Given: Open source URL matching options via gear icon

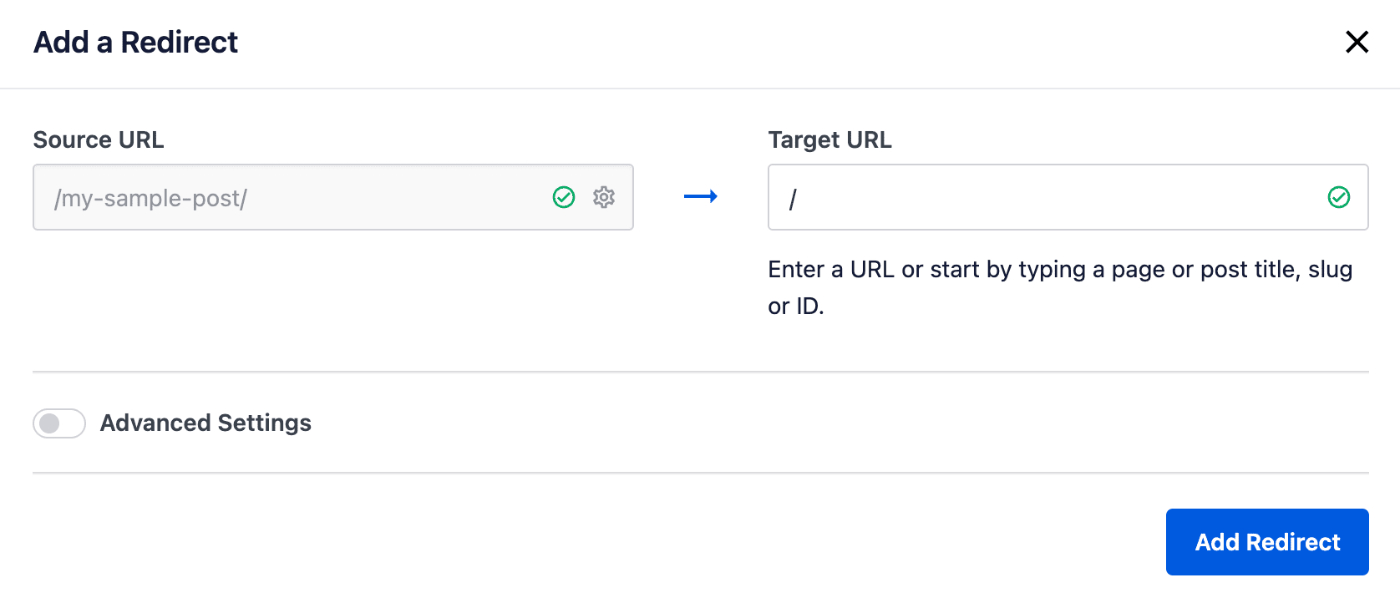Looking at the screenshot, I should coord(604,197).
